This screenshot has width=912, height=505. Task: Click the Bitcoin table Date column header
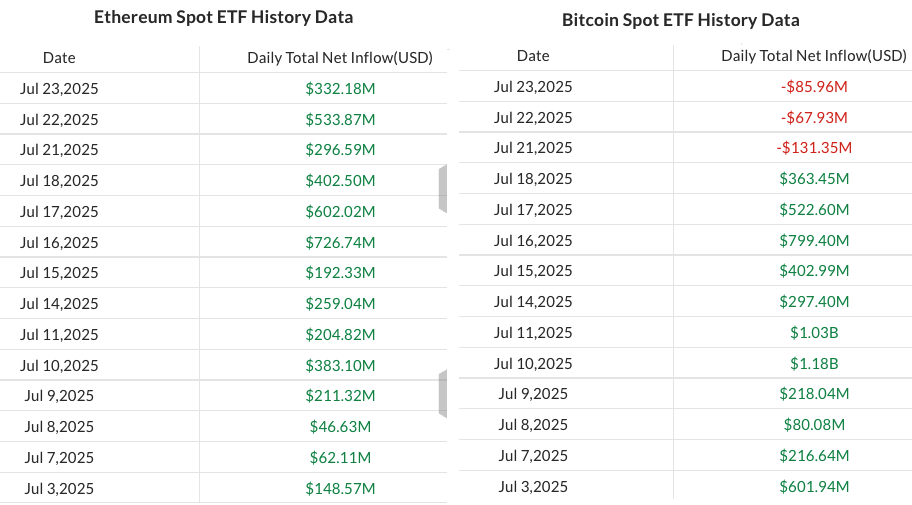(x=533, y=56)
